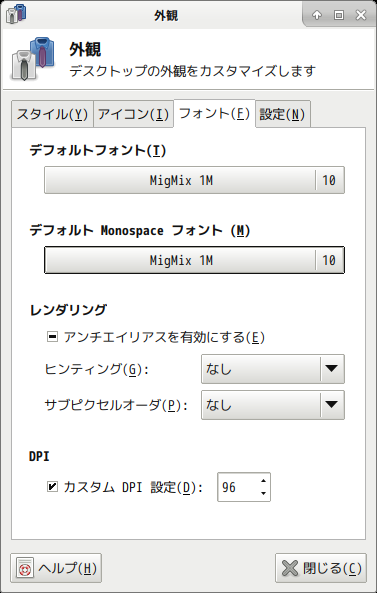Click the large Appearance shirts icon in header
This screenshot has height=593, width=377.
click(34, 59)
